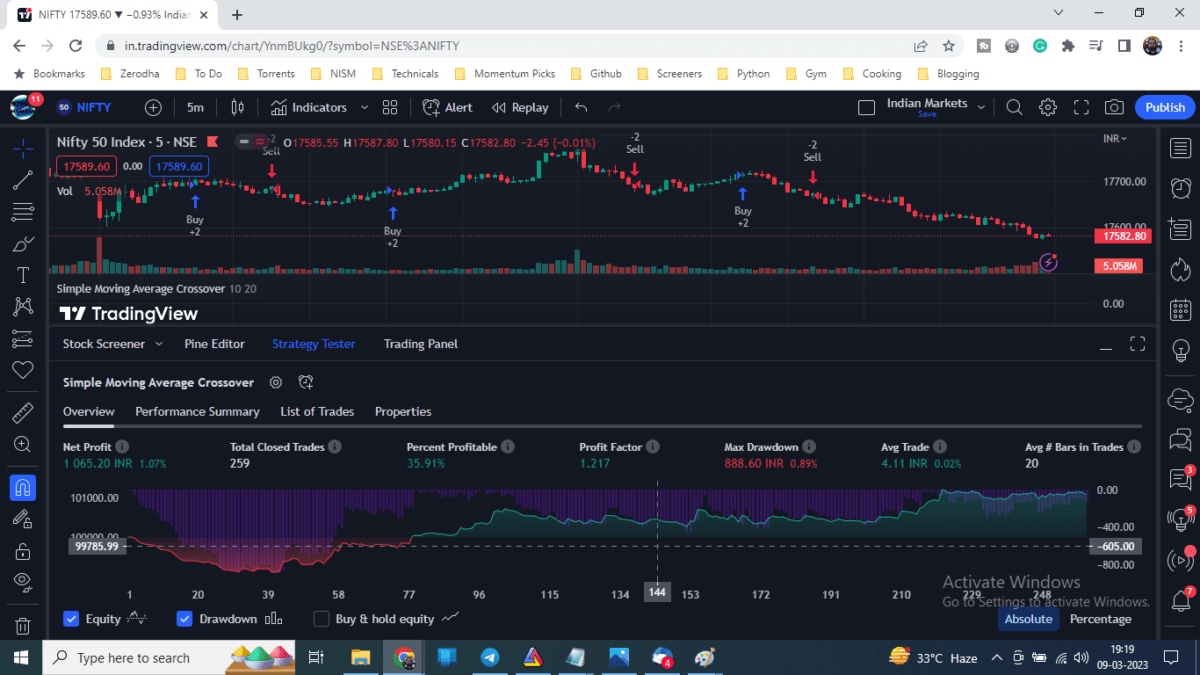
Task: Select the Trend Line drawing tool
Action: pos(22,180)
